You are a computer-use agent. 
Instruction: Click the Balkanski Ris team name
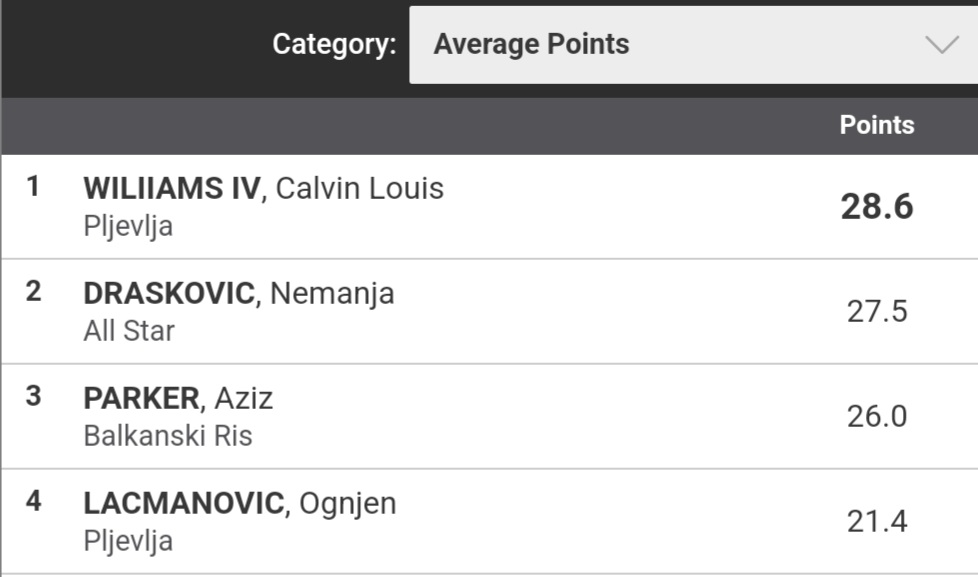click(x=168, y=435)
